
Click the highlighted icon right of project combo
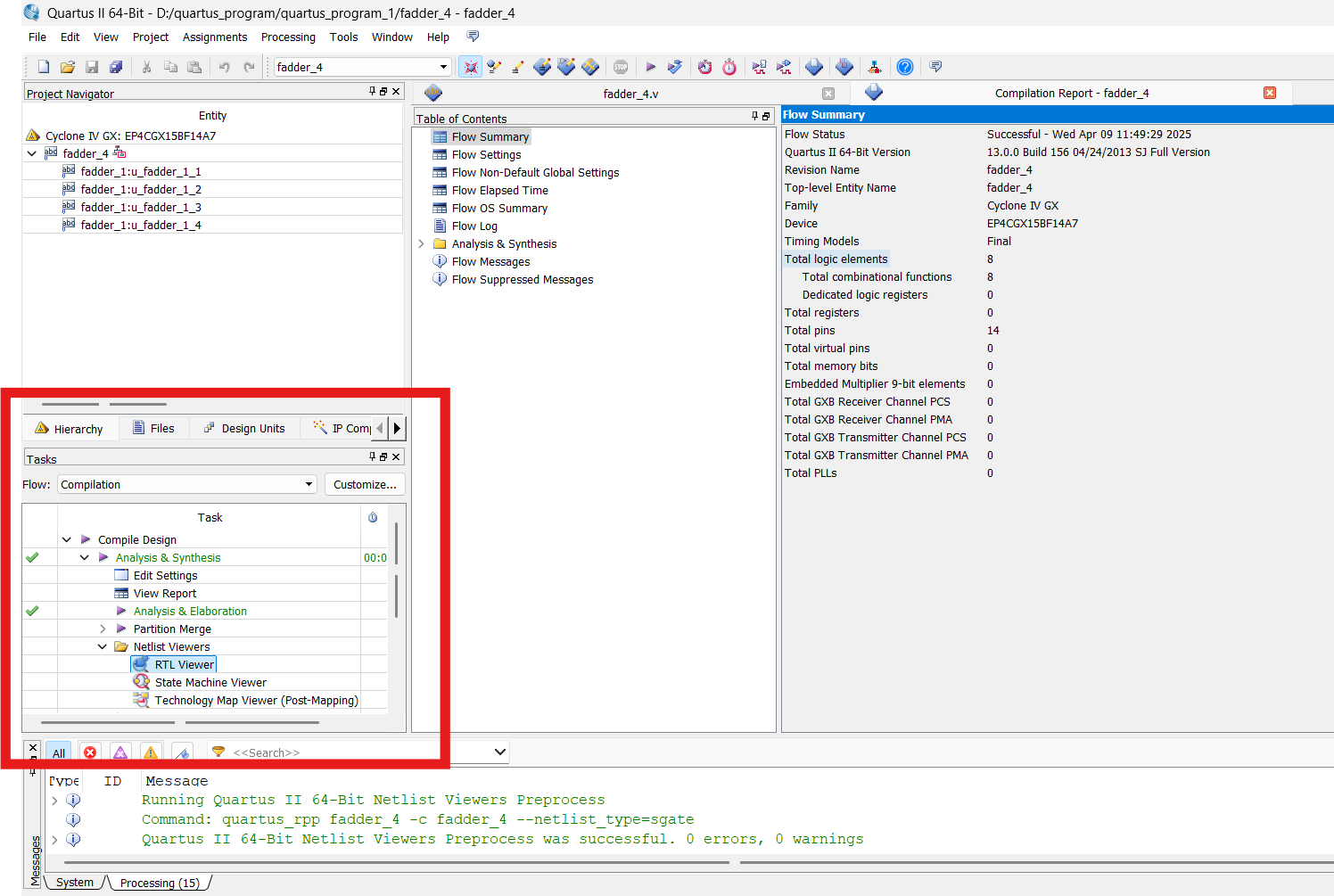tap(470, 67)
